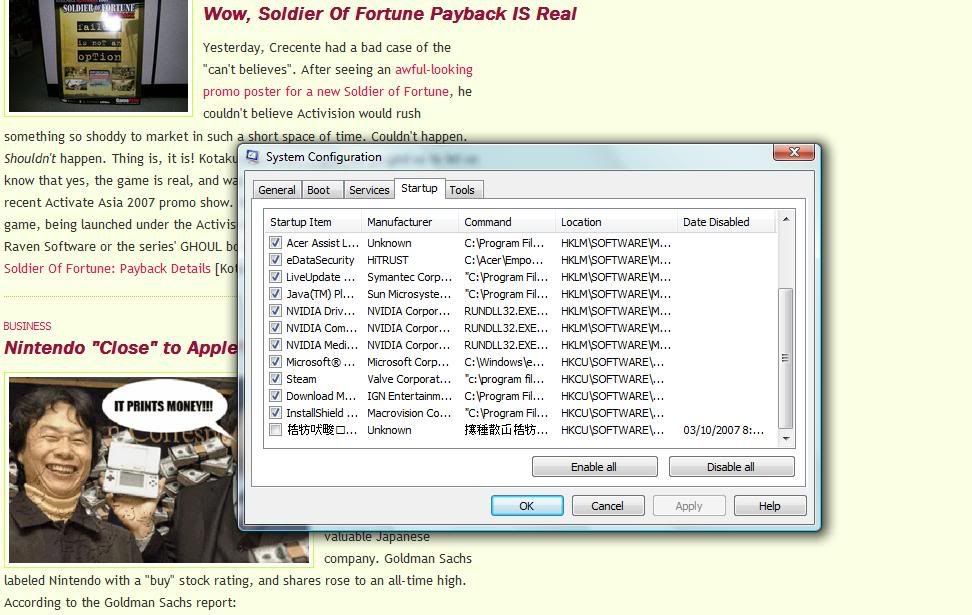This screenshot has width=972, height=615.
Task: Uncheck the InstallShield startup item
Action: pyautogui.click(x=275, y=413)
